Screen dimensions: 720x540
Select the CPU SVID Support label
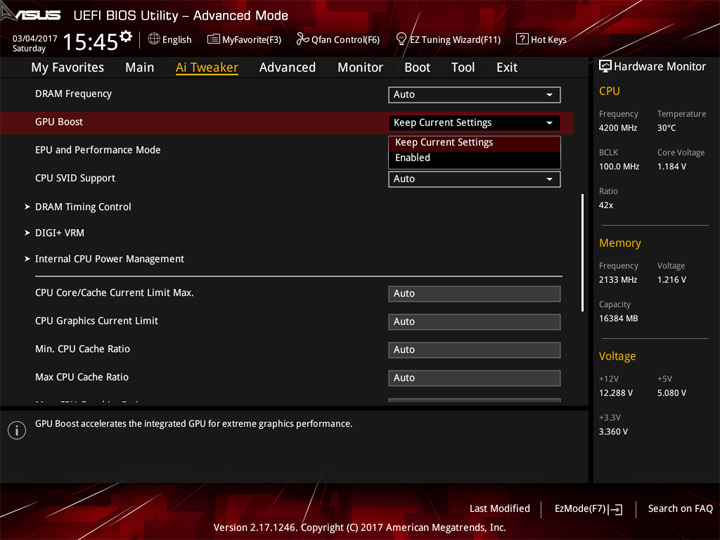click(75, 178)
